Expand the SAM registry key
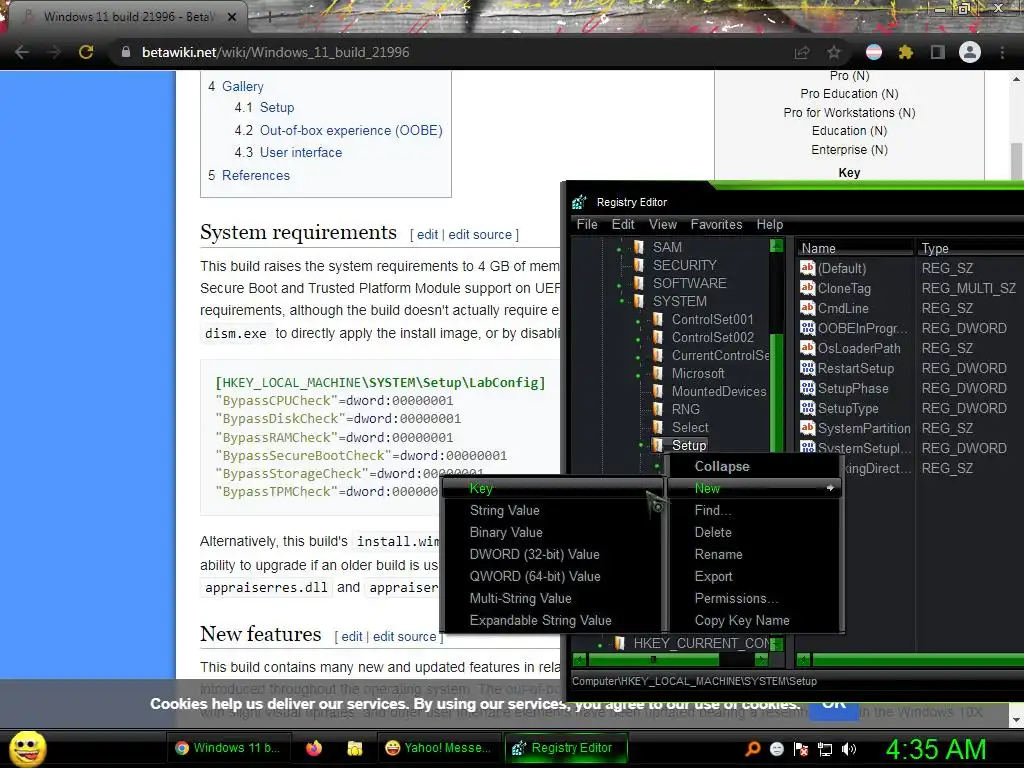Image resolution: width=1024 pixels, height=768 pixels. point(620,248)
